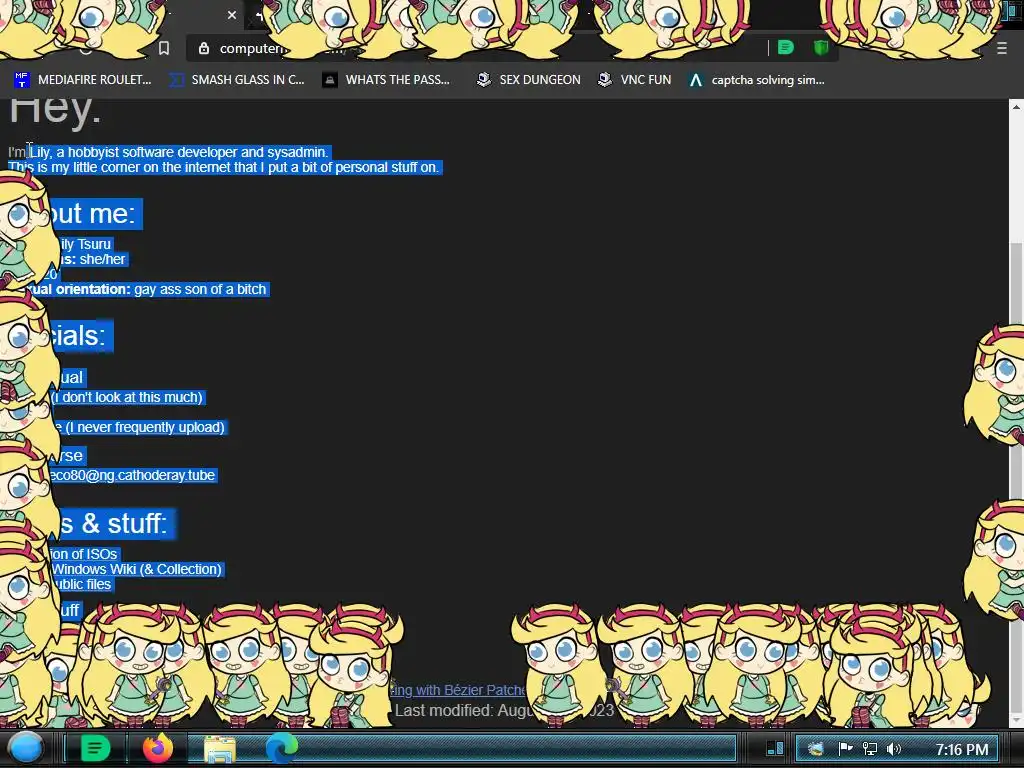
Task: Open the WHATS THE PASS... bookmark
Action: [386, 80]
